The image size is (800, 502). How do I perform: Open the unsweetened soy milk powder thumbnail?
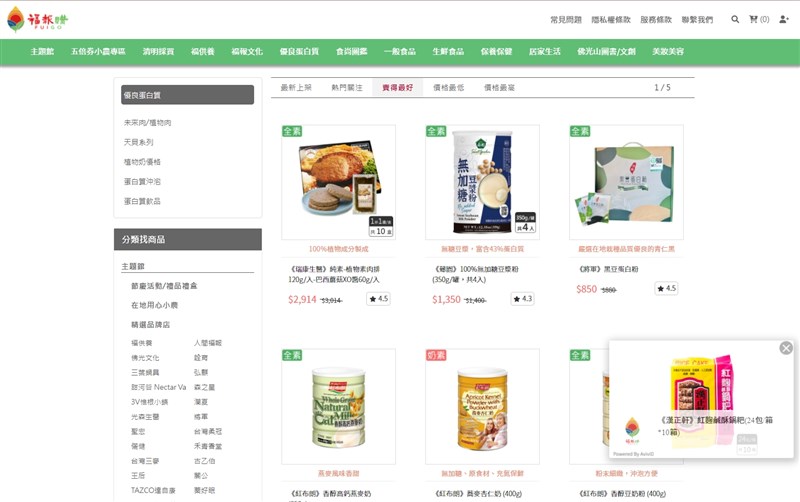click(x=482, y=182)
